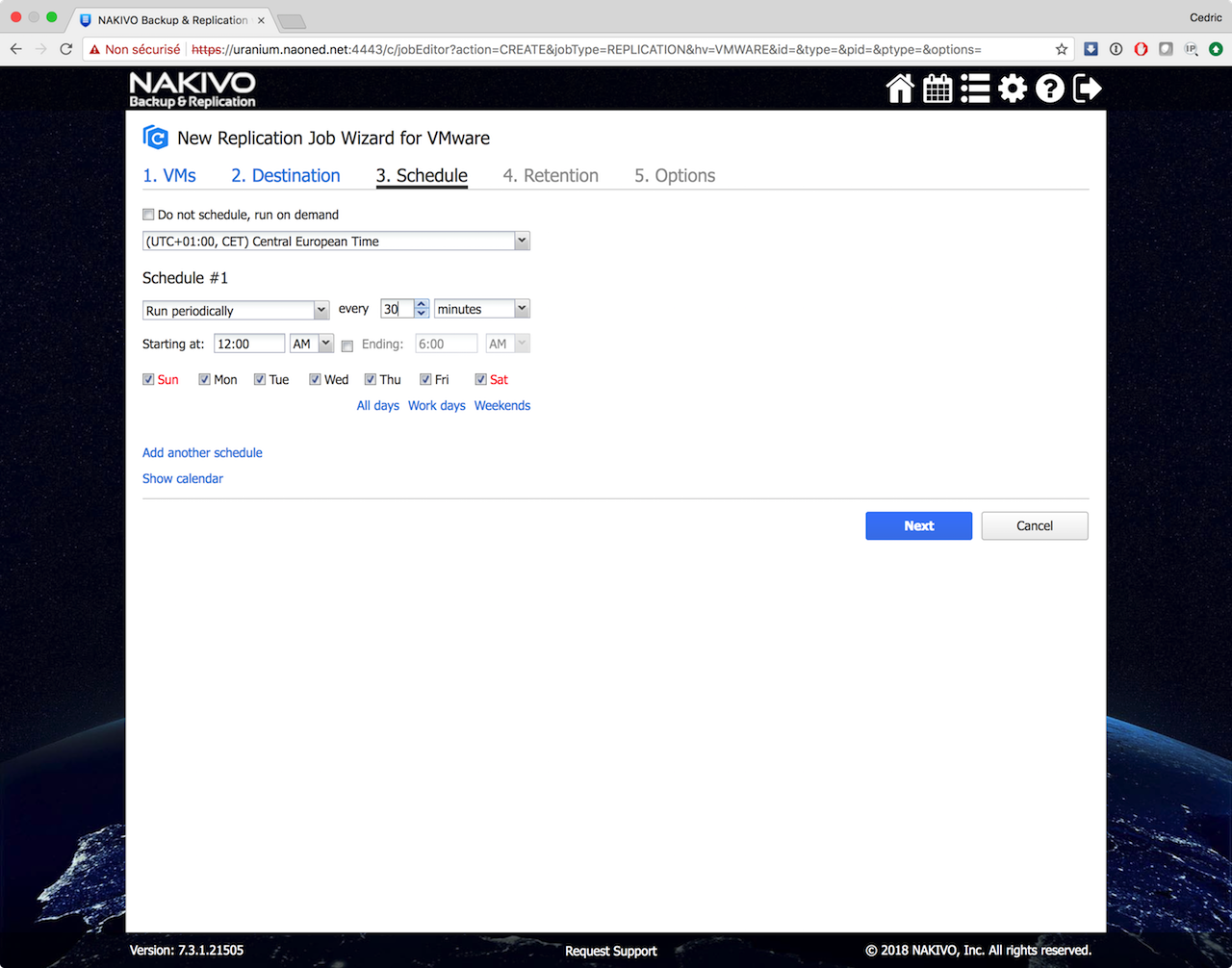Open the help question mark icon
The width and height of the screenshot is (1232, 968).
click(x=1050, y=89)
